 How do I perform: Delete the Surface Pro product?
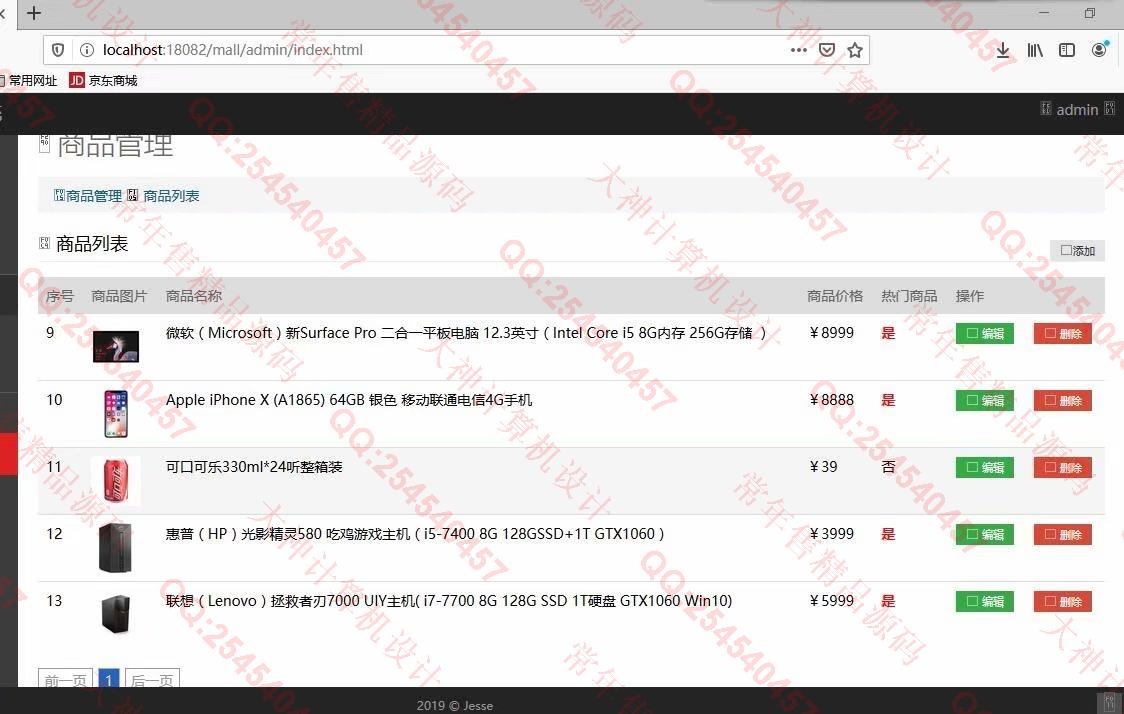click(x=1062, y=333)
